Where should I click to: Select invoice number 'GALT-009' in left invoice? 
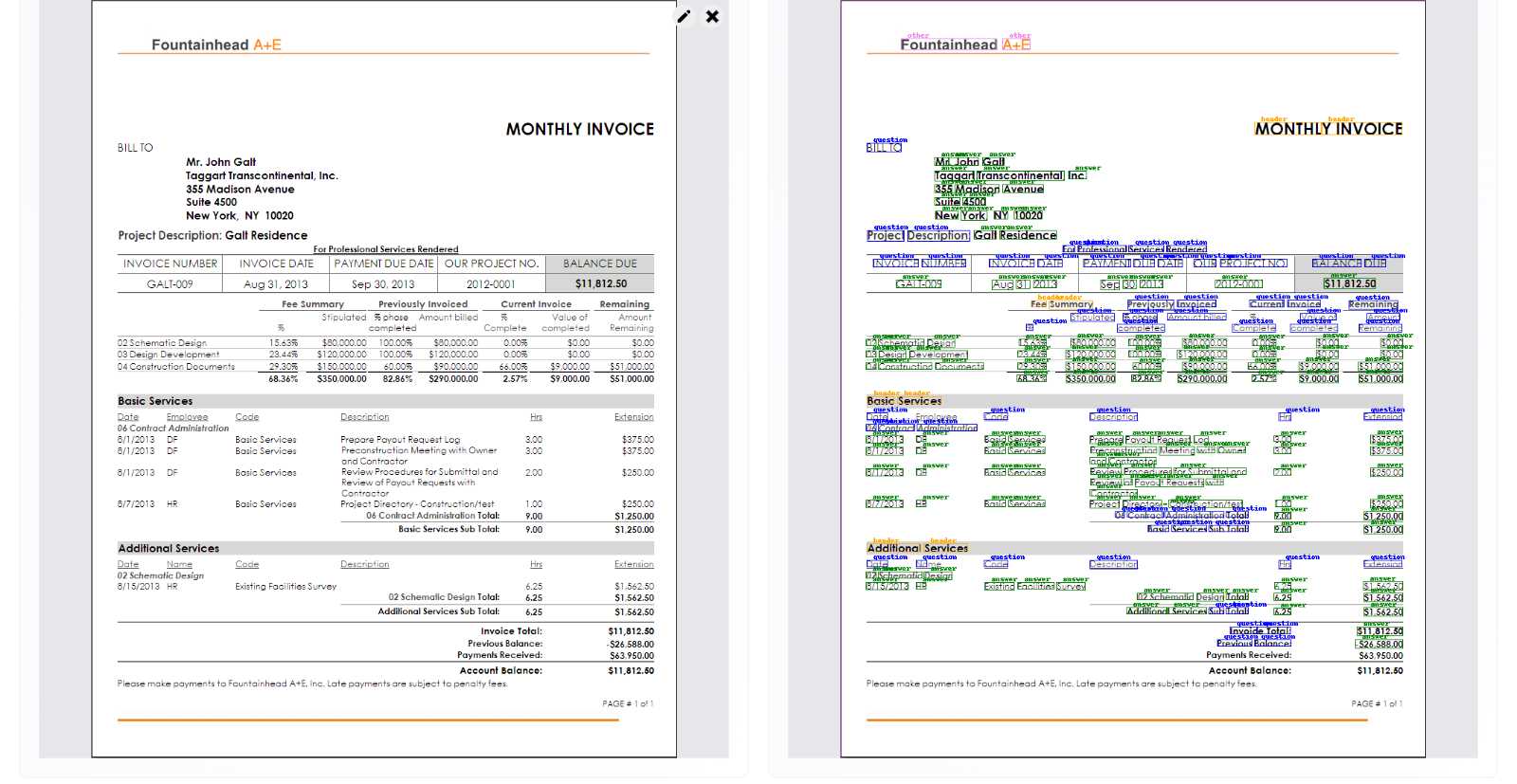170,284
